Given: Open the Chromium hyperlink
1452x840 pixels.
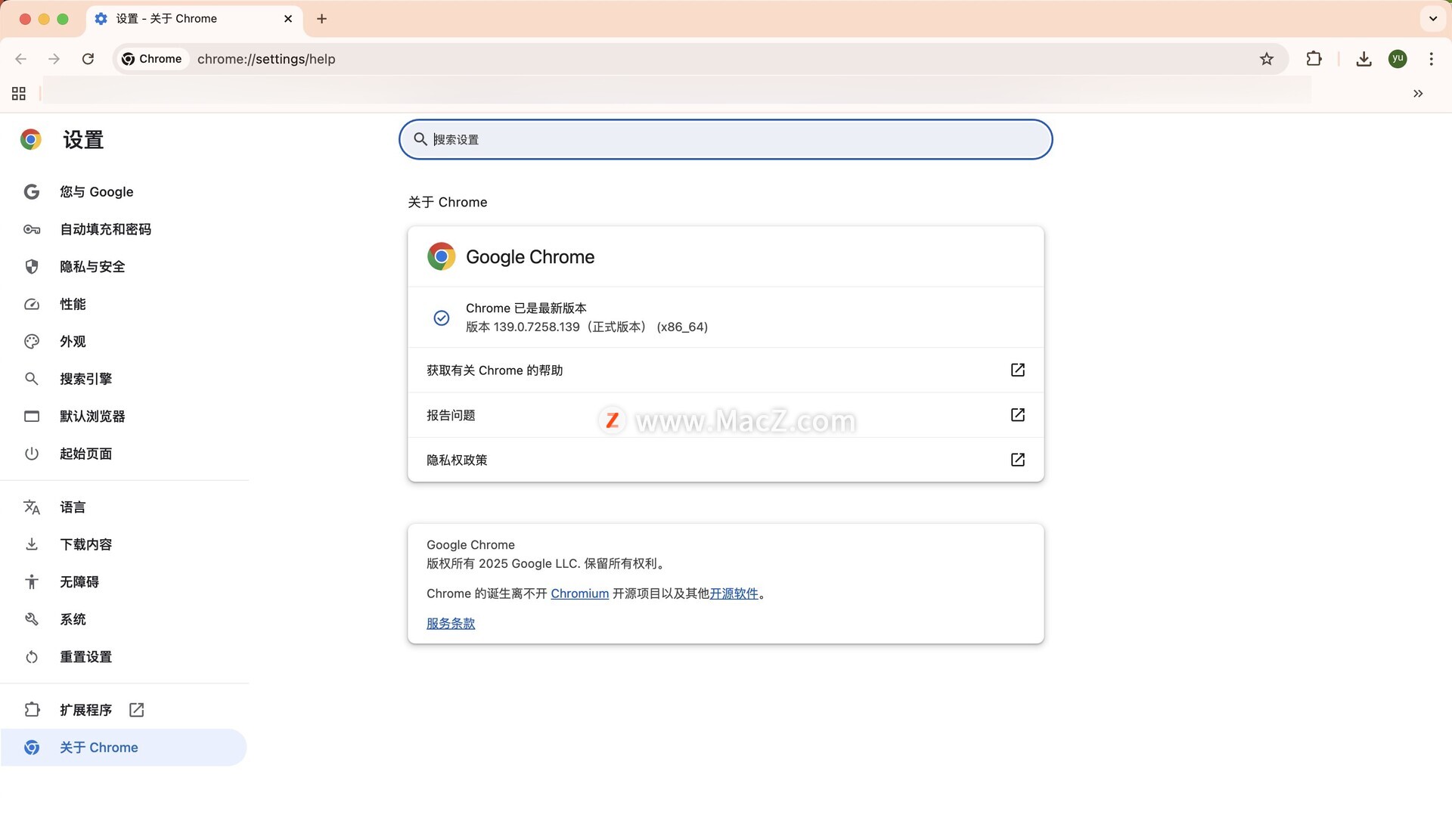Looking at the screenshot, I should 580,594.
